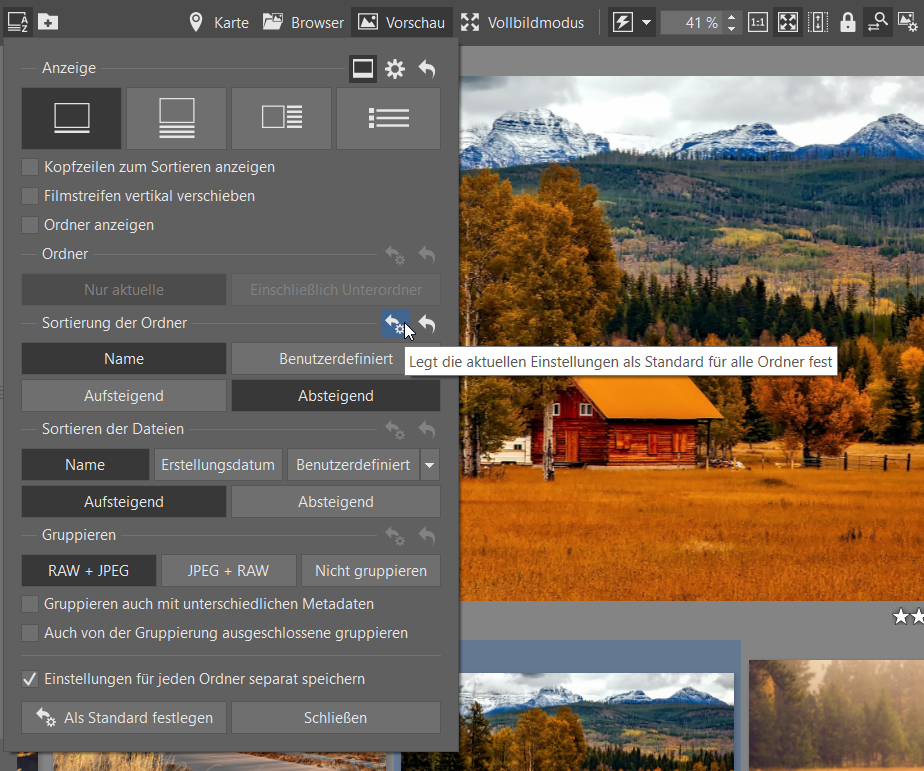Check the Ordner anzeigen option
Viewport: 924px width, 771px height.
click(30, 225)
